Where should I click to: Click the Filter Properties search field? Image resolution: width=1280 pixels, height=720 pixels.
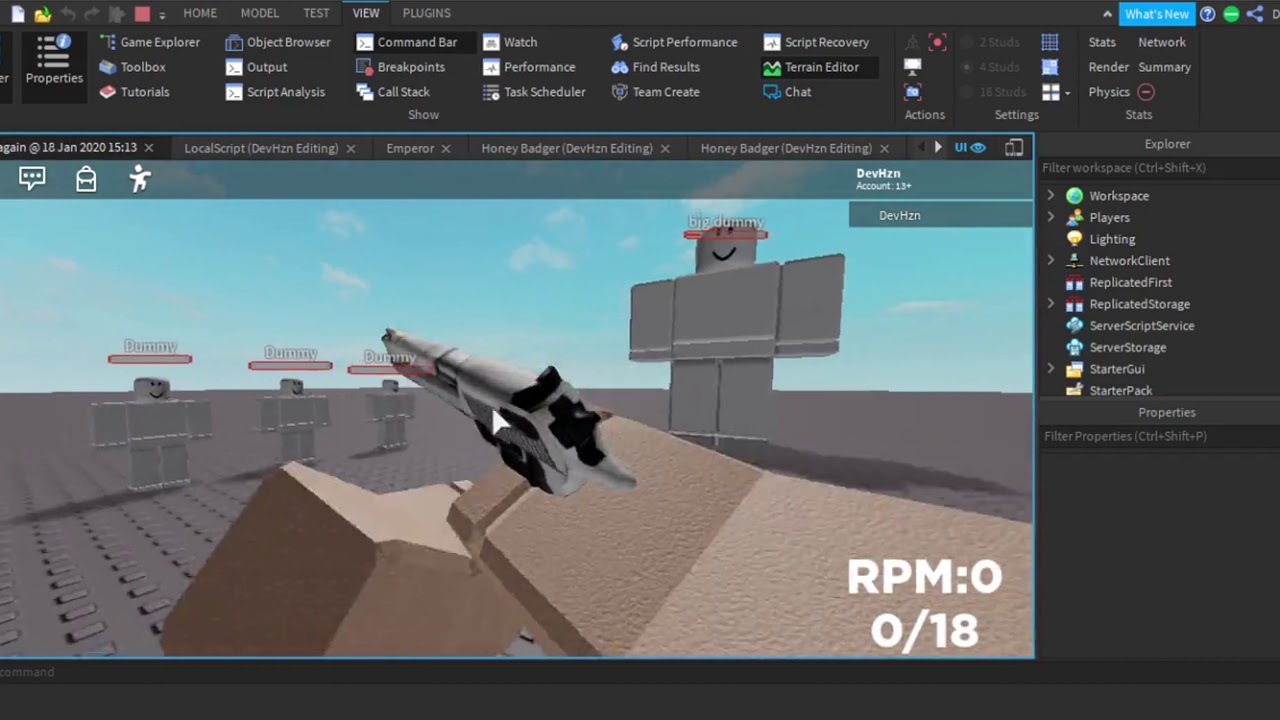pyautogui.click(x=1158, y=436)
